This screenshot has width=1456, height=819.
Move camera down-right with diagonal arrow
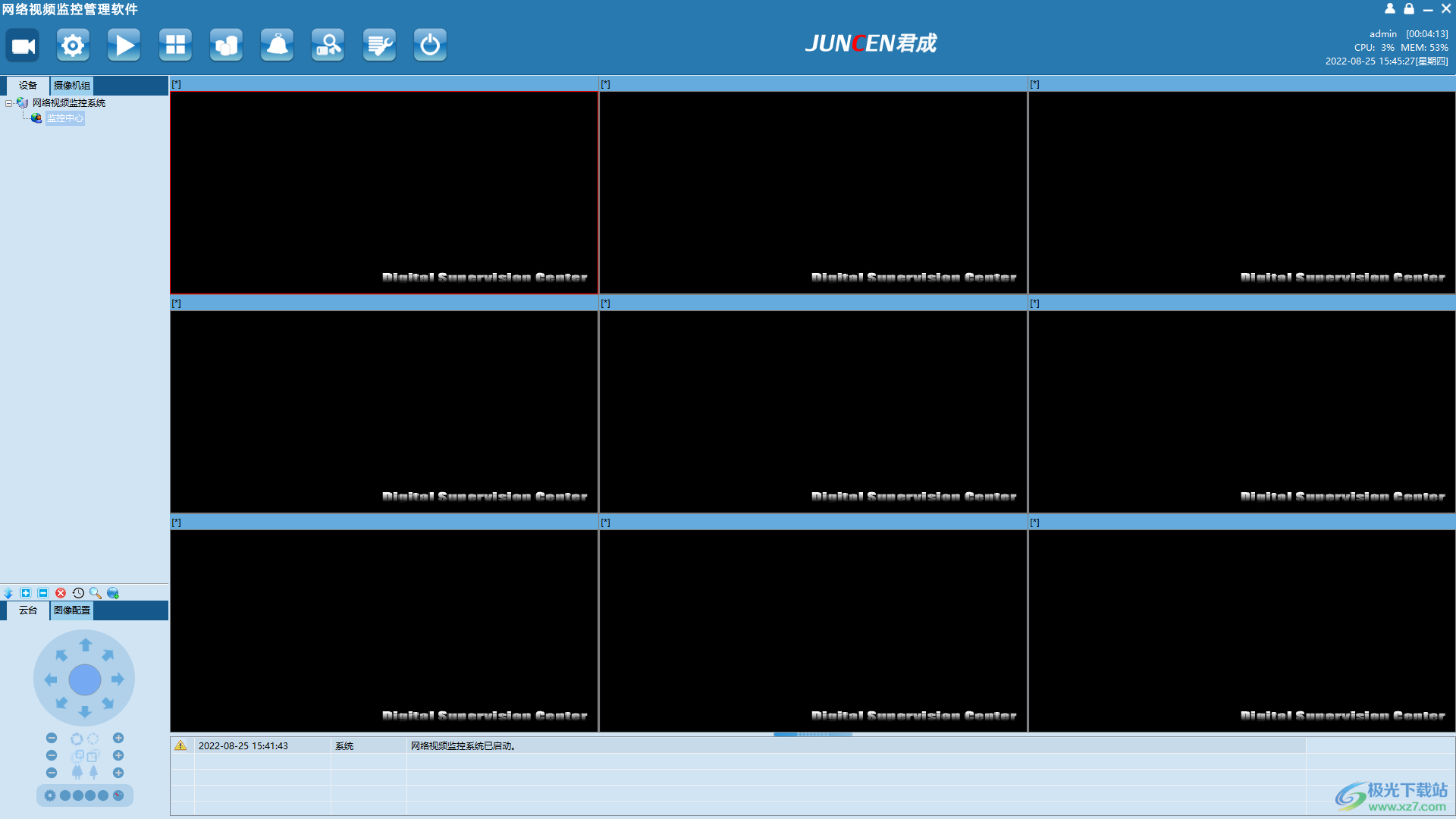(x=108, y=703)
